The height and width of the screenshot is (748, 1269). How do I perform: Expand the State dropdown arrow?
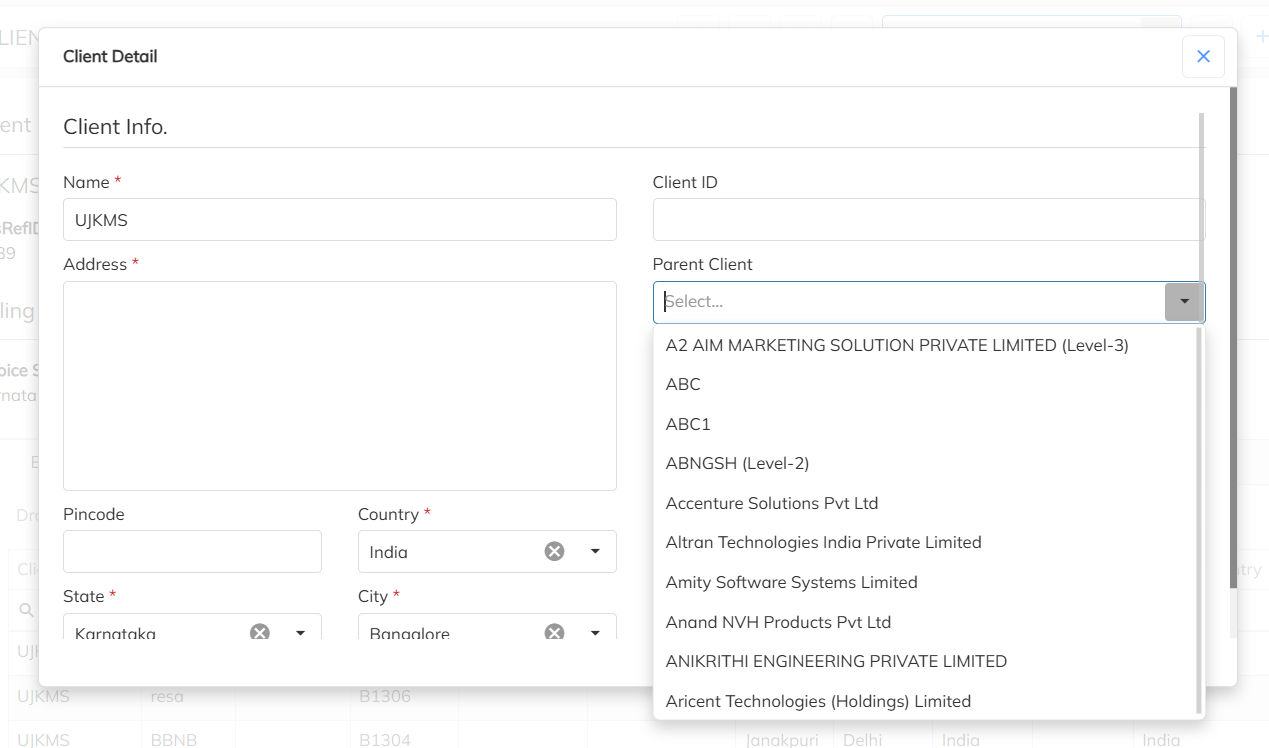click(x=300, y=632)
